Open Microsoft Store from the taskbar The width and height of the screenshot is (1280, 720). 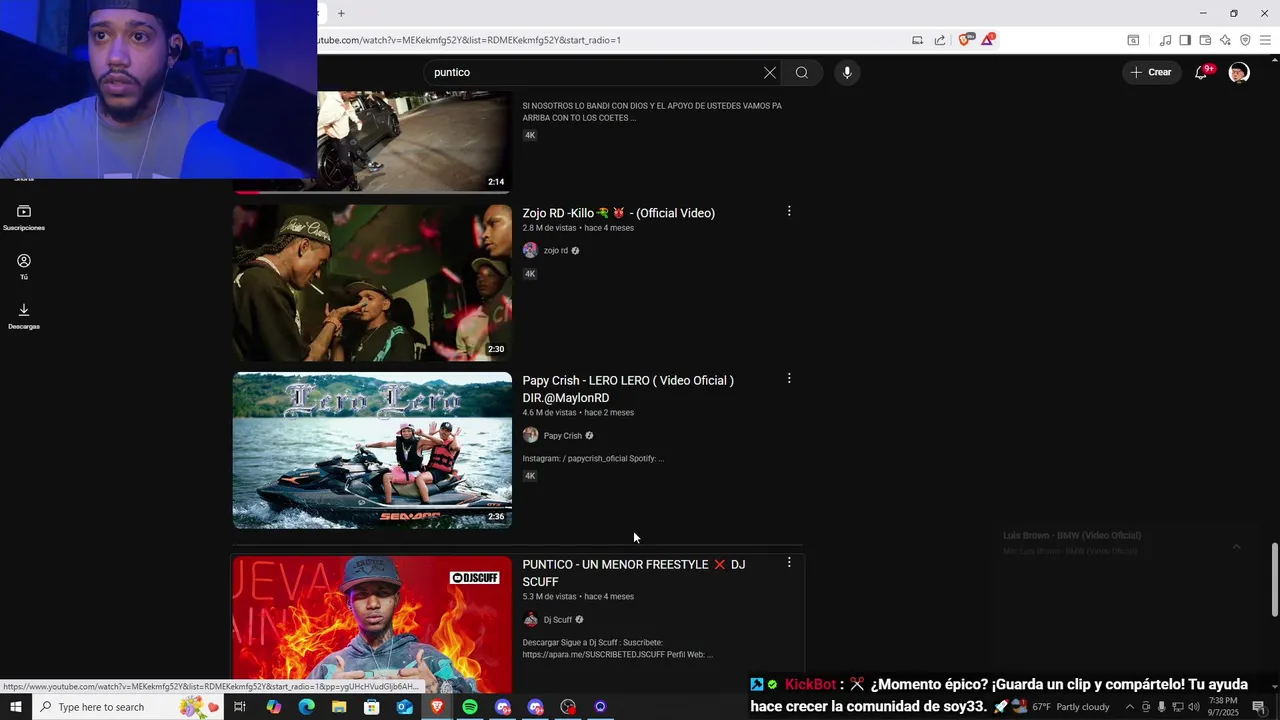point(372,707)
